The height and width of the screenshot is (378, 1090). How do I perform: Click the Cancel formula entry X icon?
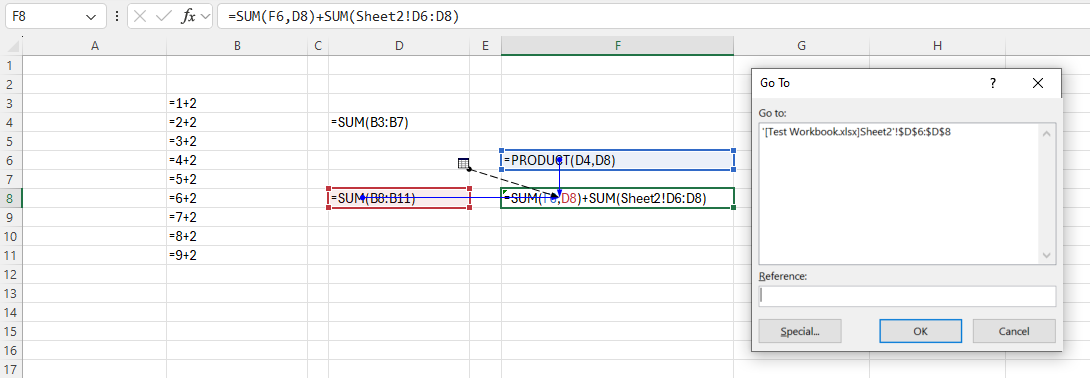click(x=140, y=17)
